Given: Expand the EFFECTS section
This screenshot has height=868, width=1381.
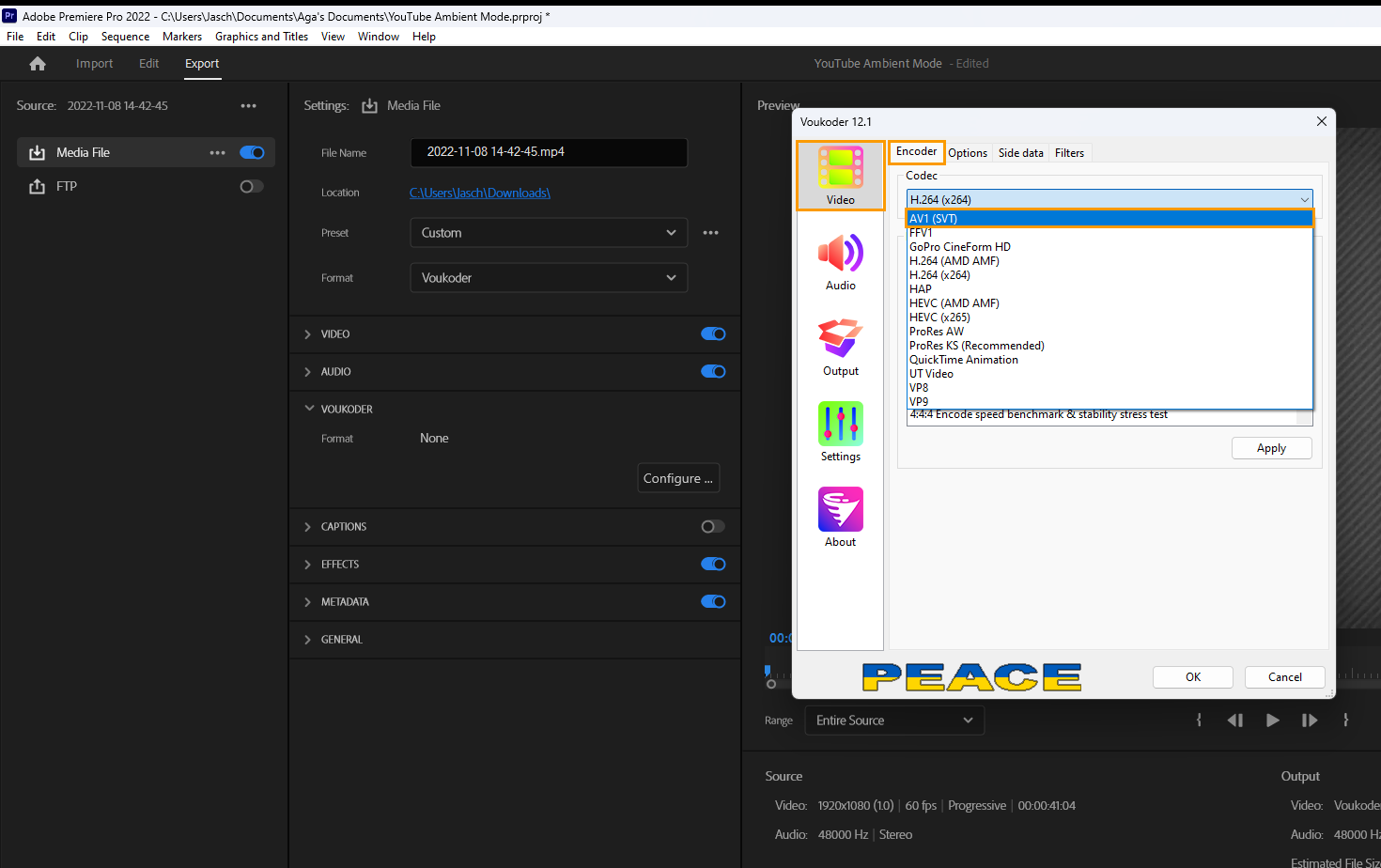Looking at the screenshot, I should pos(307,565).
